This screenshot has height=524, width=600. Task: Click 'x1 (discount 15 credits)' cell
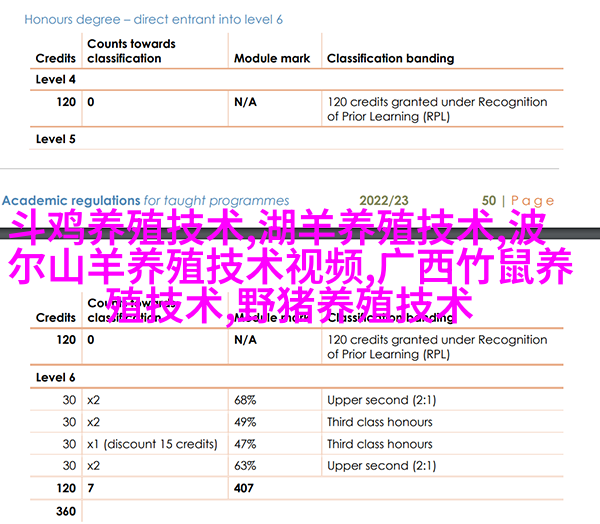tap(152, 444)
